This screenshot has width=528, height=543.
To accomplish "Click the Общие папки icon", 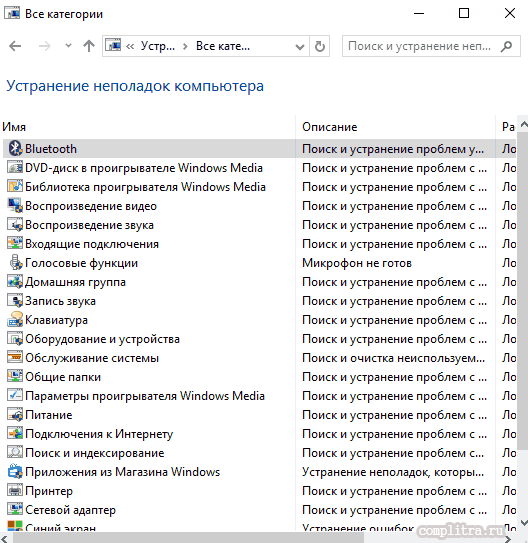I will (15, 377).
